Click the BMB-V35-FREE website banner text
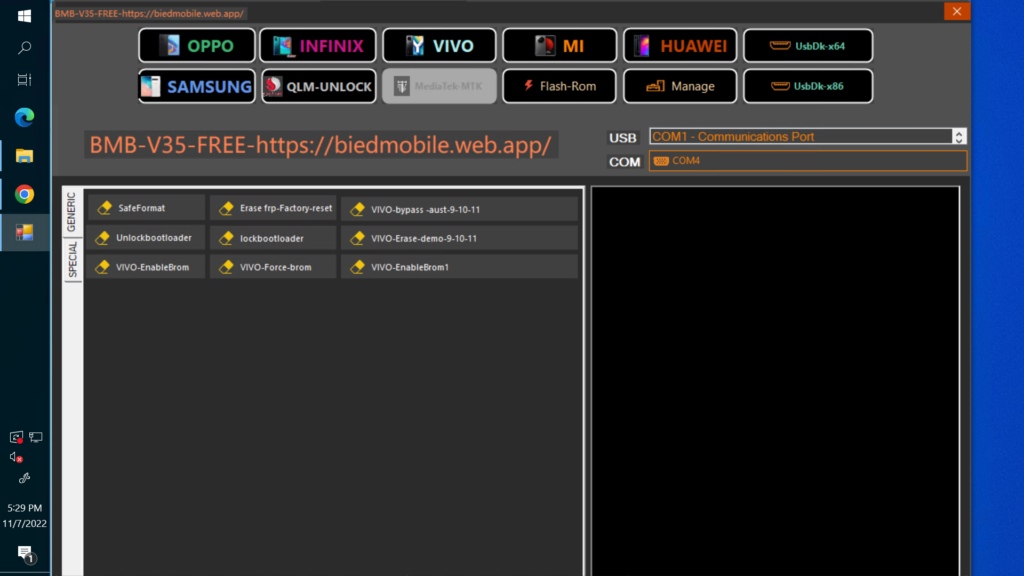 click(320, 145)
